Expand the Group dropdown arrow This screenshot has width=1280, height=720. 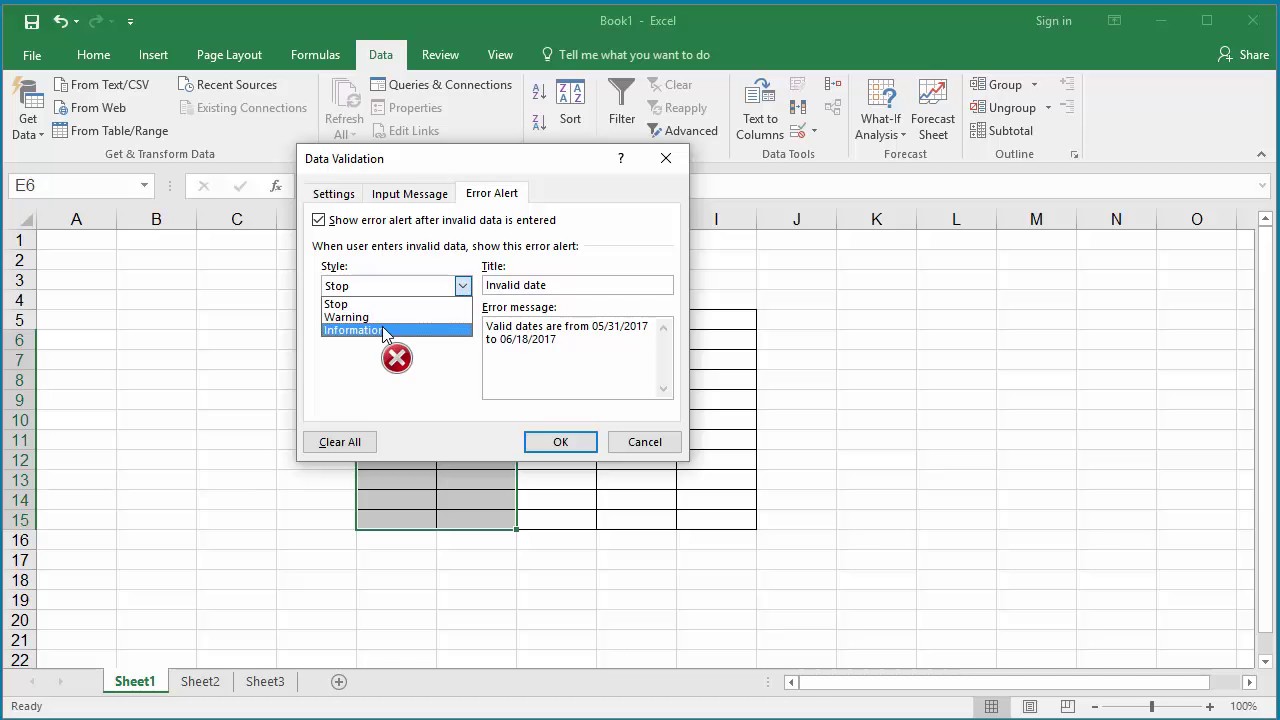coord(1034,85)
